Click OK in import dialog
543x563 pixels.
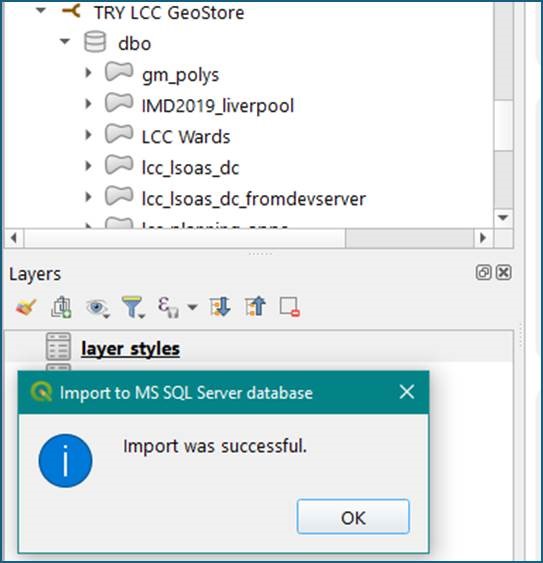point(353,517)
